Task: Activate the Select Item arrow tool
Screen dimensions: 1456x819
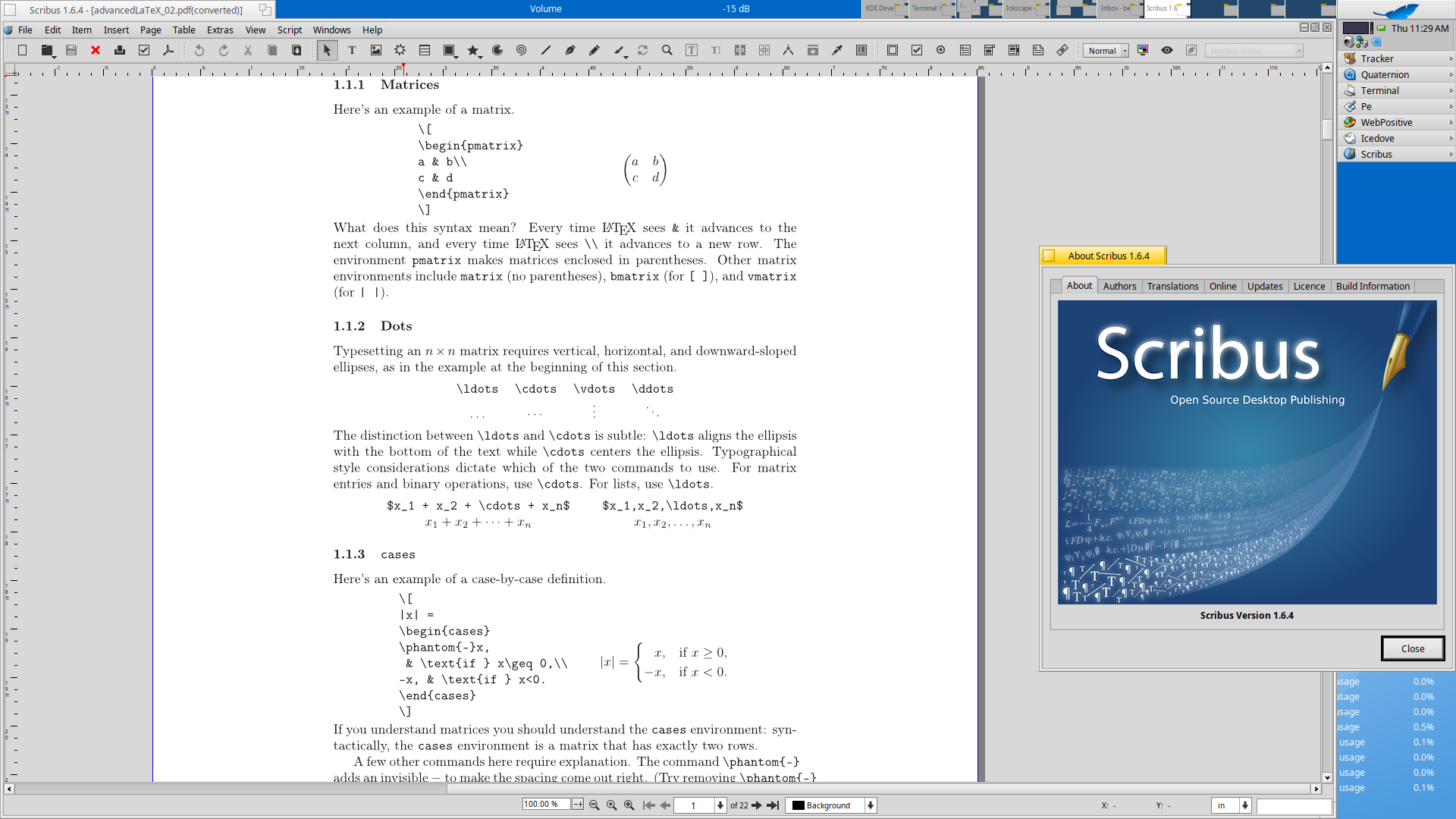Action: click(x=327, y=50)
